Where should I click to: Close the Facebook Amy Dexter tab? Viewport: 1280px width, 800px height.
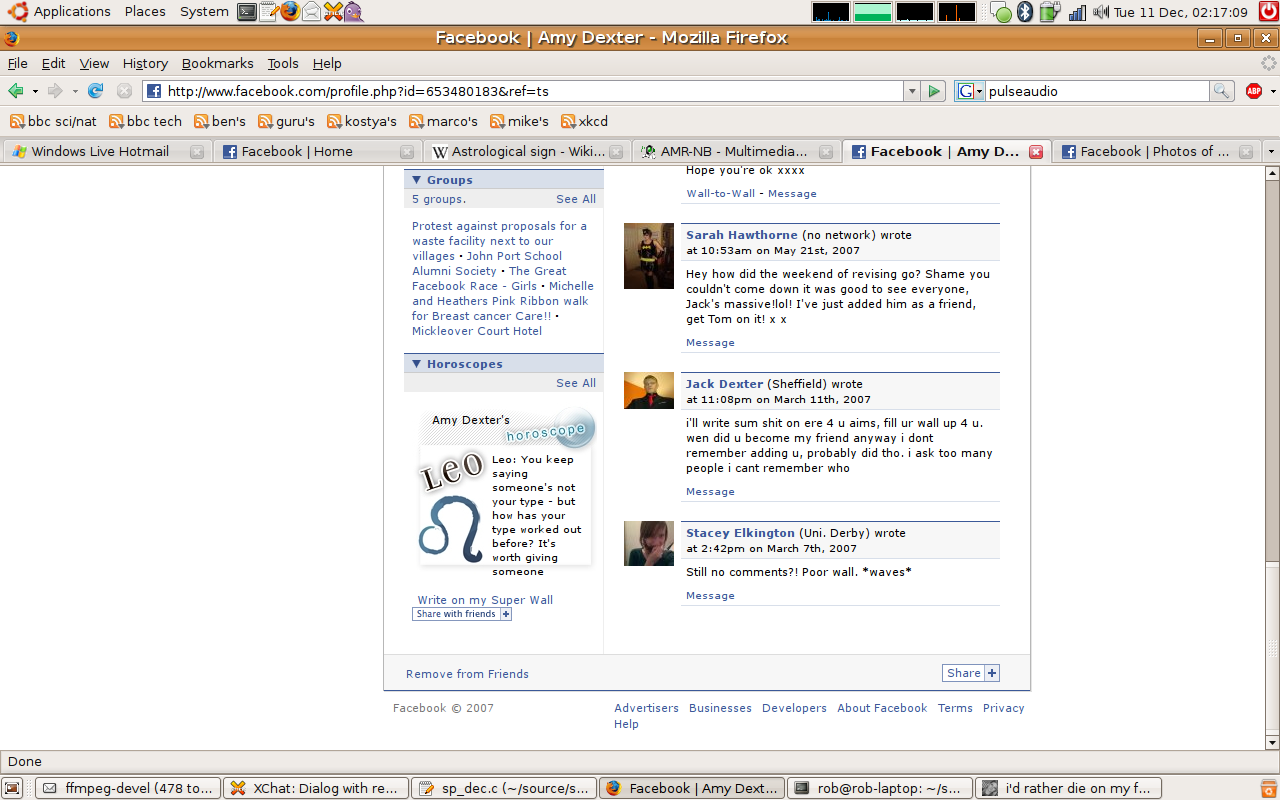pyautogui.click(x=1036, y=152)
